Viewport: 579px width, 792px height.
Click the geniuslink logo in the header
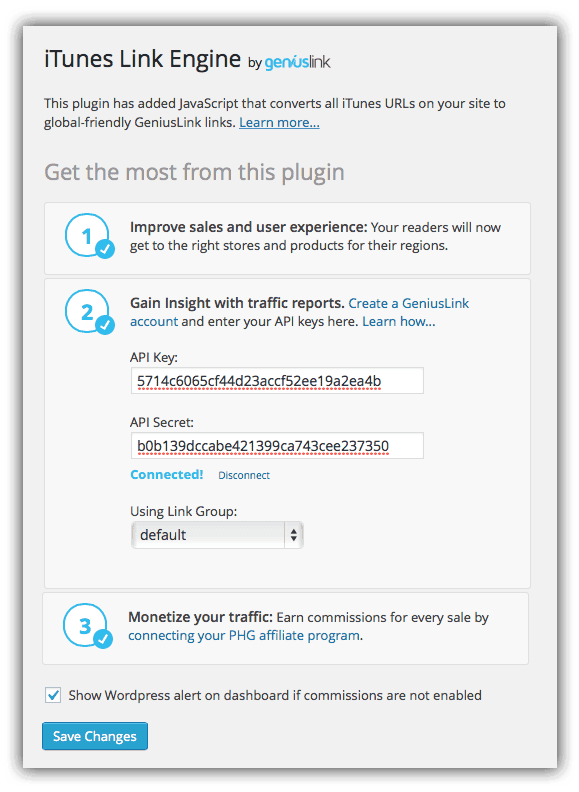click(x=297, y=62)
